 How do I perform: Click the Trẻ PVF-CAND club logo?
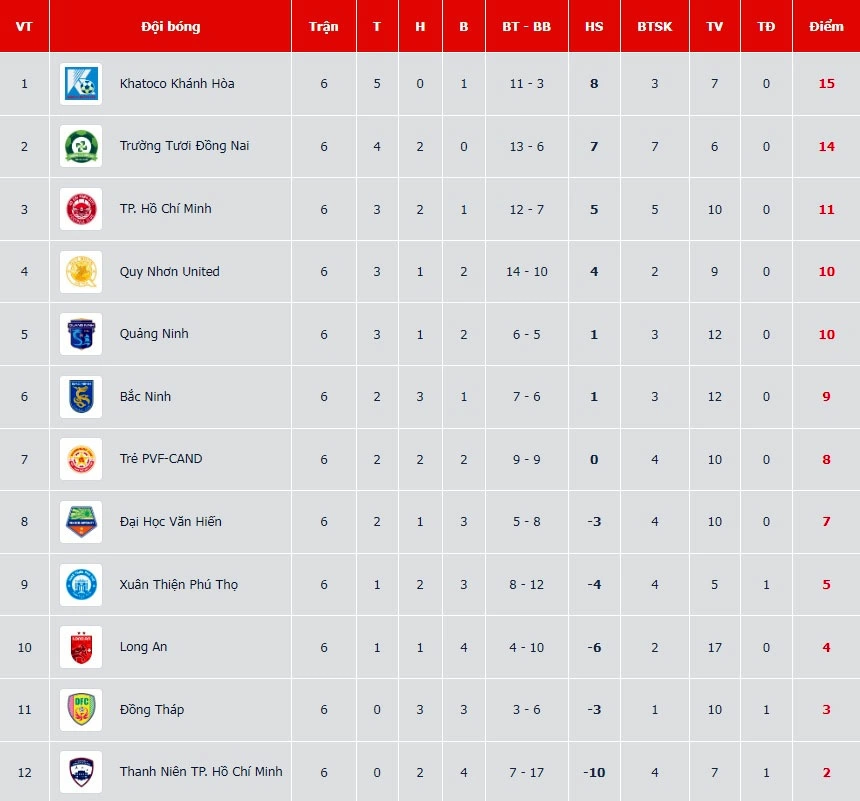80,459
